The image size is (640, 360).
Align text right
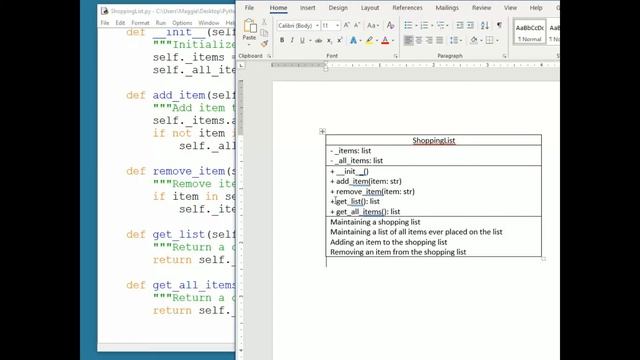[429, 40]
